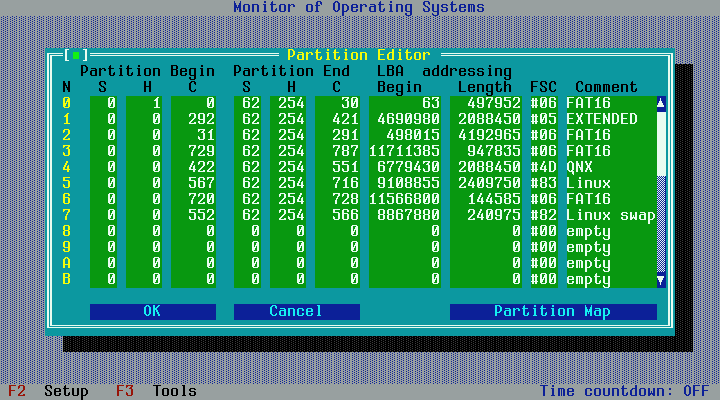Open the F3 Tools menu
720x400 pixels.
coord(156,391)
